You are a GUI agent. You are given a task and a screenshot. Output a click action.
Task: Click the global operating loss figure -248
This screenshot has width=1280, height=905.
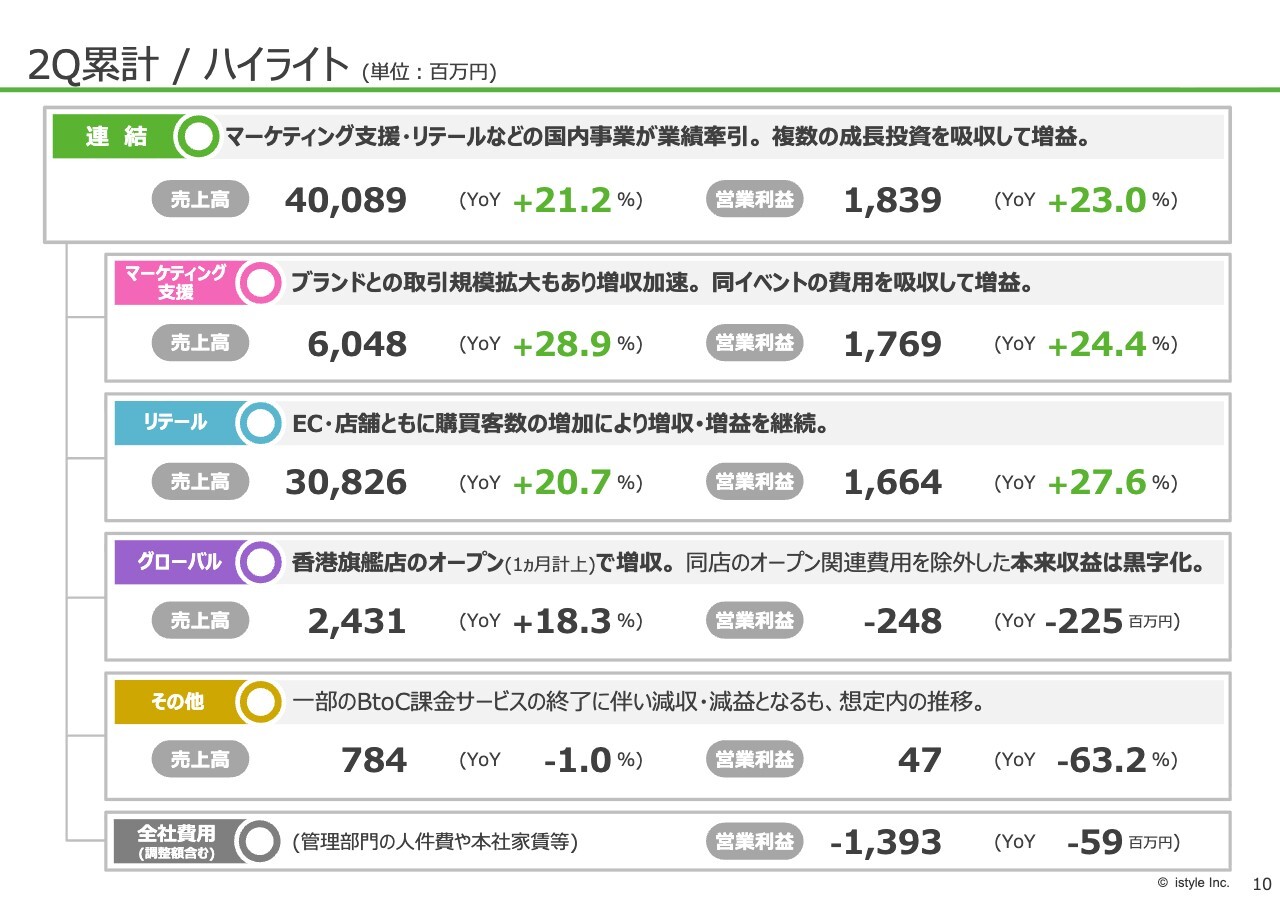902,622
